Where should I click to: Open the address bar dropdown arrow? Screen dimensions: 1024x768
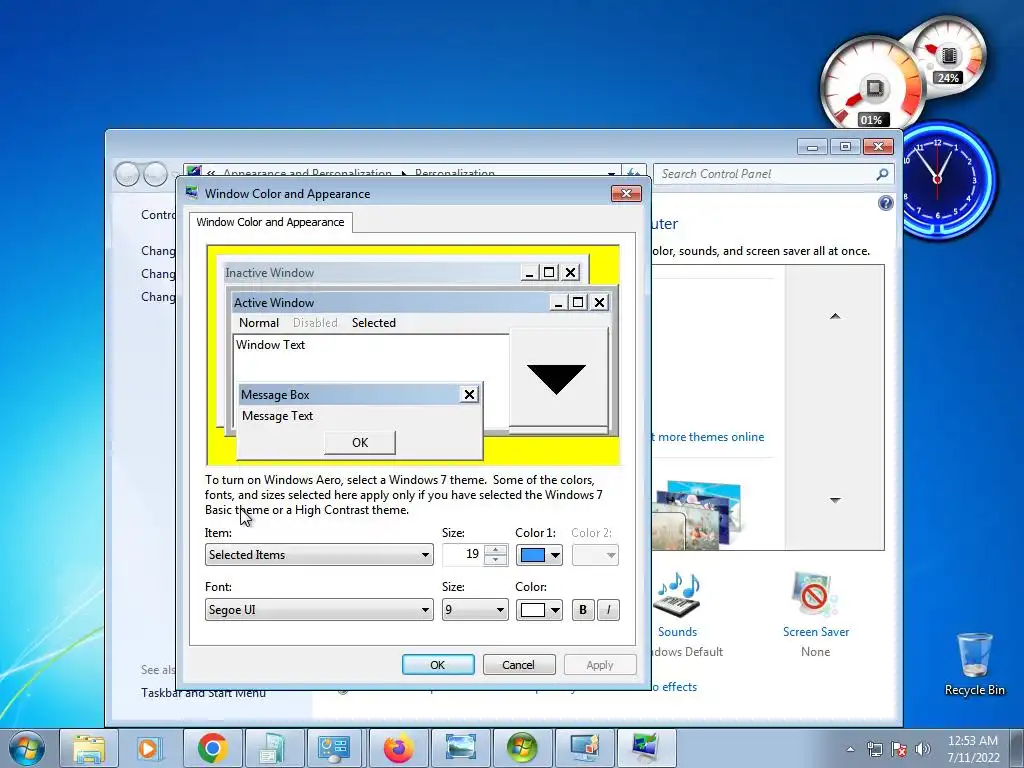tap(611, 174)
